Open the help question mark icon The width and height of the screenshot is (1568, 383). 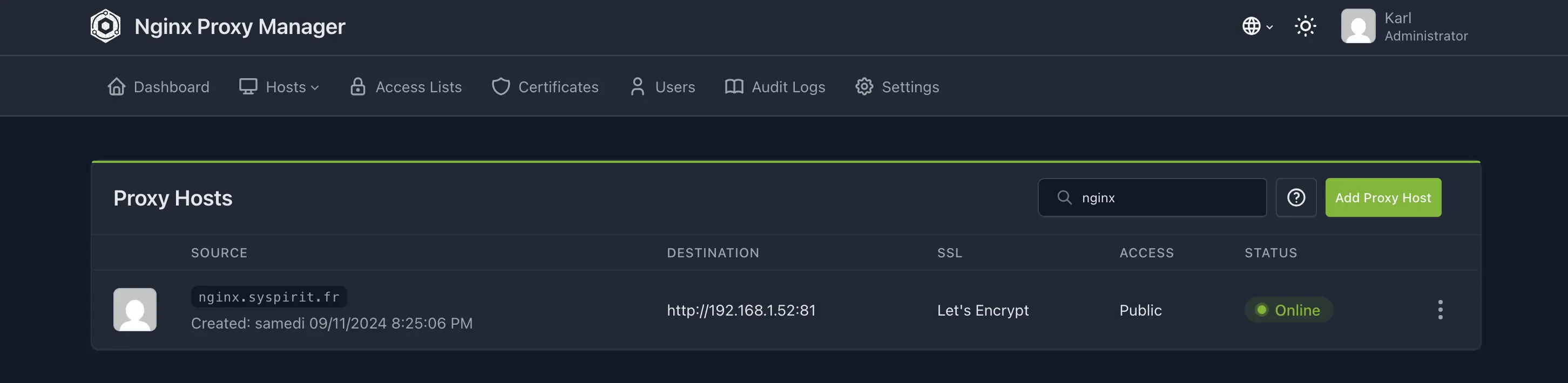pyautogui.click(x=1296, y=197)
